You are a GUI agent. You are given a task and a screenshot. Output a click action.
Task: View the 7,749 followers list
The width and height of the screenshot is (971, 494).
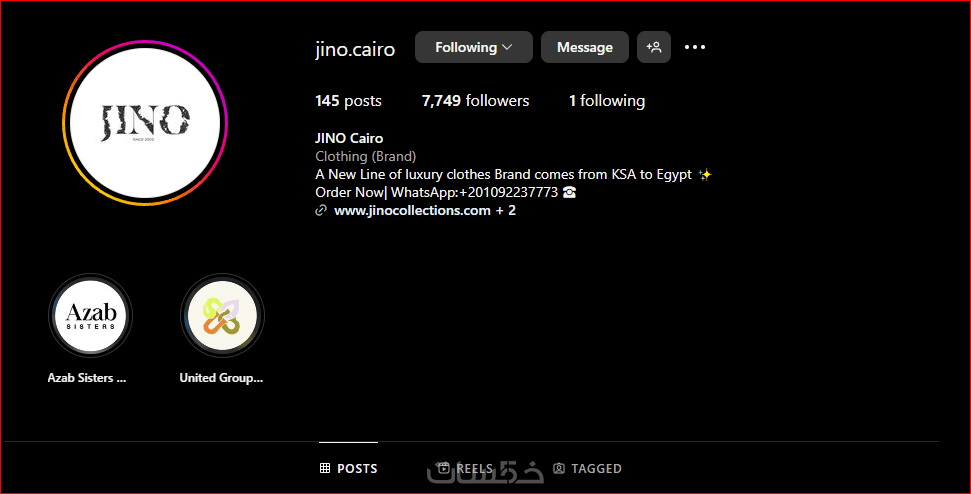pos(476,101)
